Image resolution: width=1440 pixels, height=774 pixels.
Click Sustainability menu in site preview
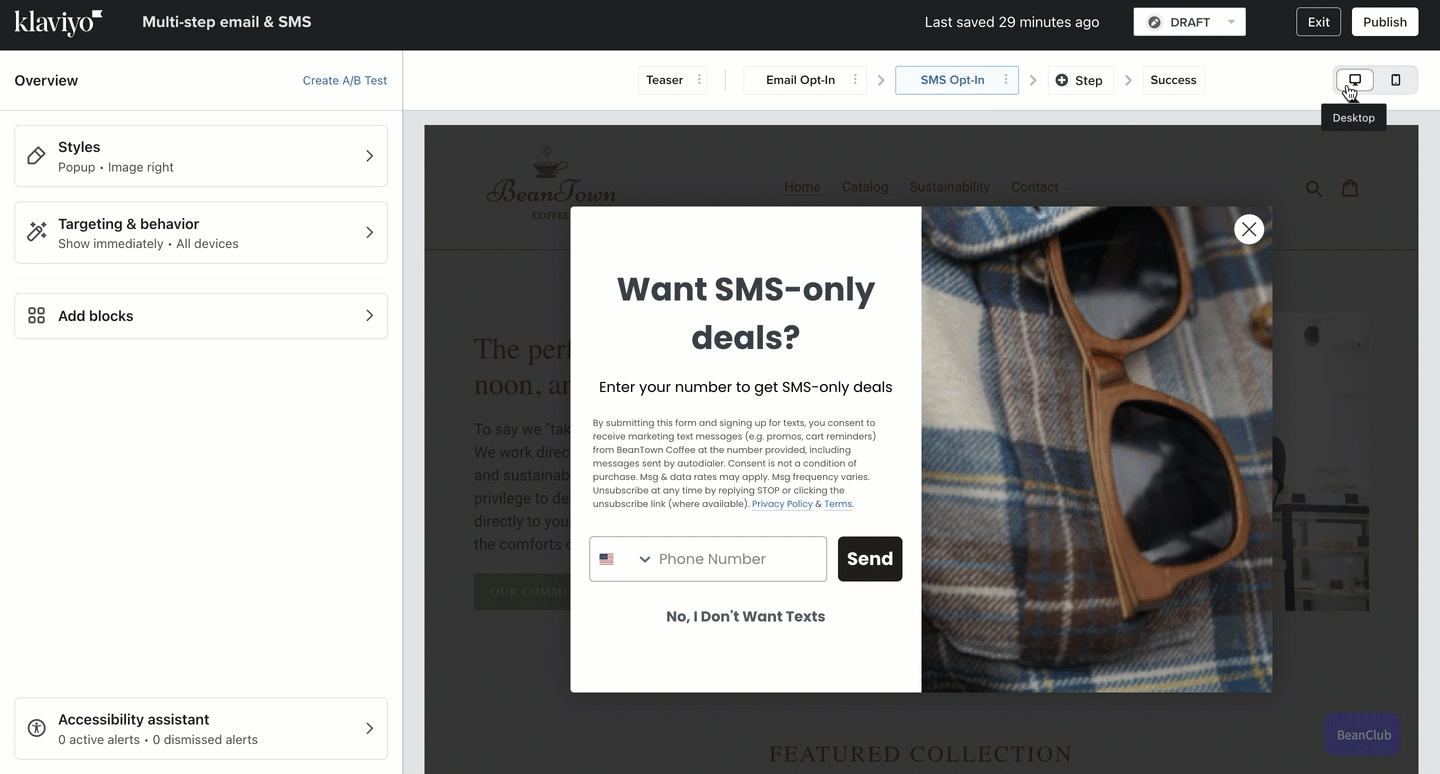tap(950, 187)
